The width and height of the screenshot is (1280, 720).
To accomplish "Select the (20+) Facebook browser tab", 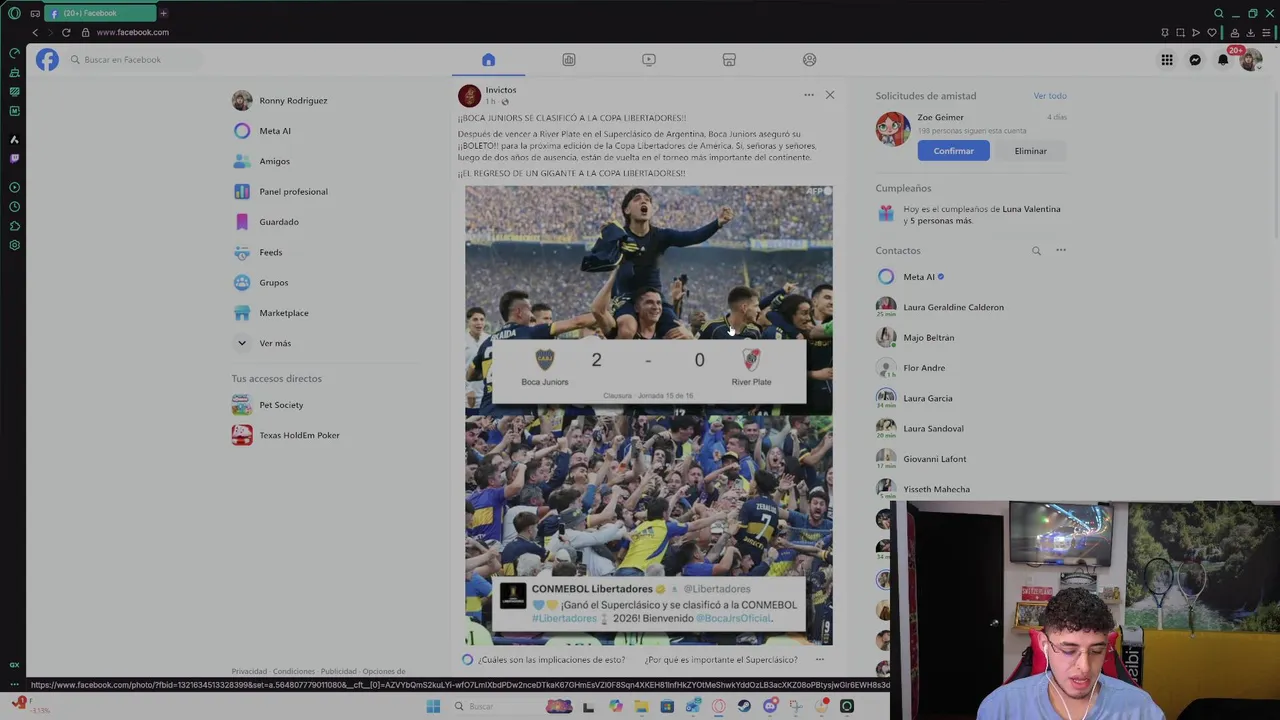I will tap(100, 13).
